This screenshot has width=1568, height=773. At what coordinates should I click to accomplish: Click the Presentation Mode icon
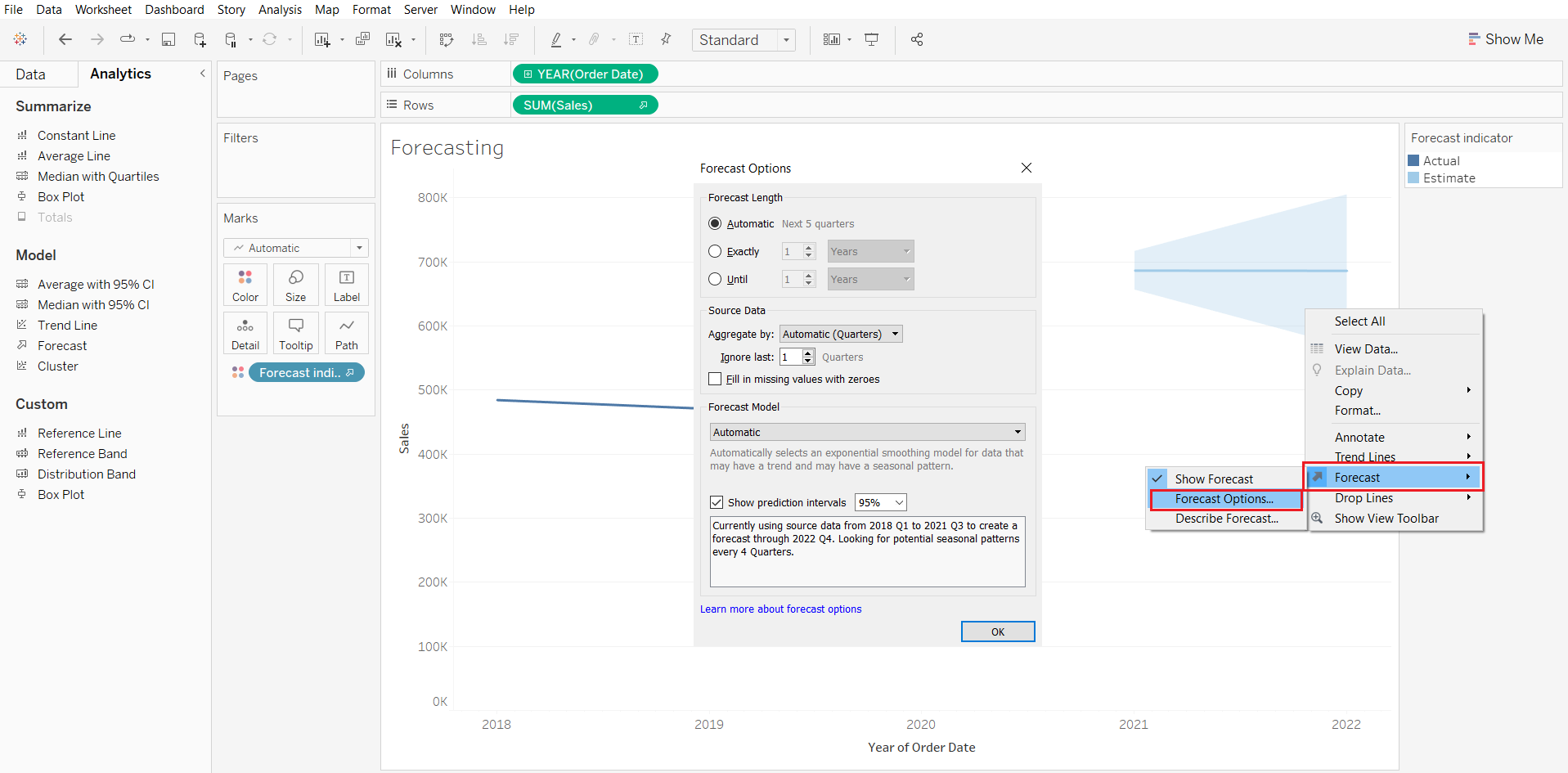872,39
